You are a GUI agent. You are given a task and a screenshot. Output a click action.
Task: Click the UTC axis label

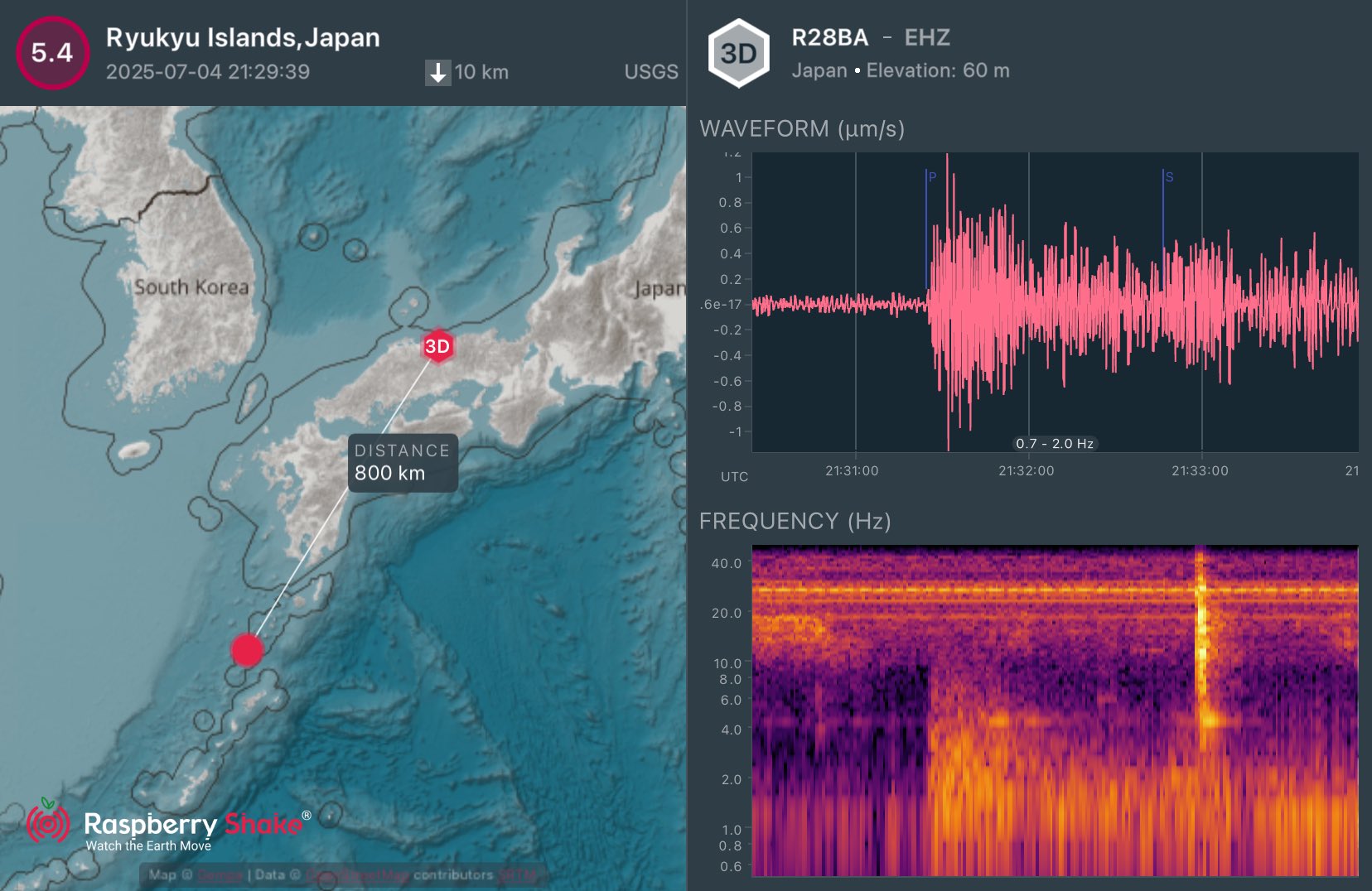pyautogui.click(x=734, y=477)
